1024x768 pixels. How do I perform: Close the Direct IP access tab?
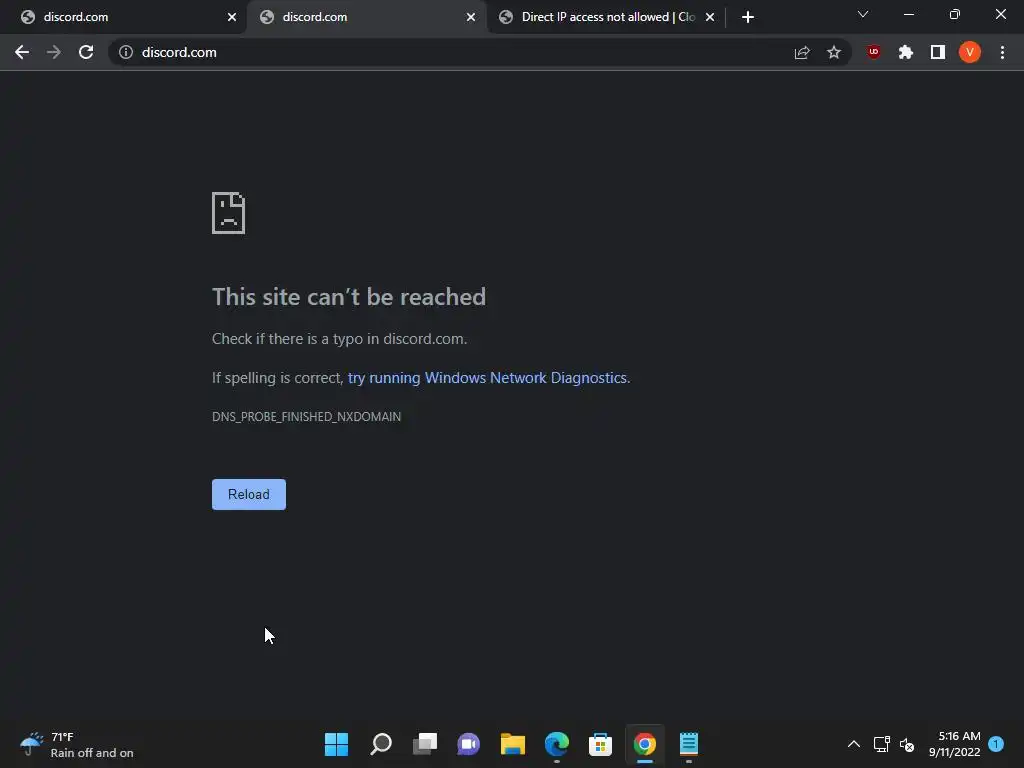tap(710, 17)
